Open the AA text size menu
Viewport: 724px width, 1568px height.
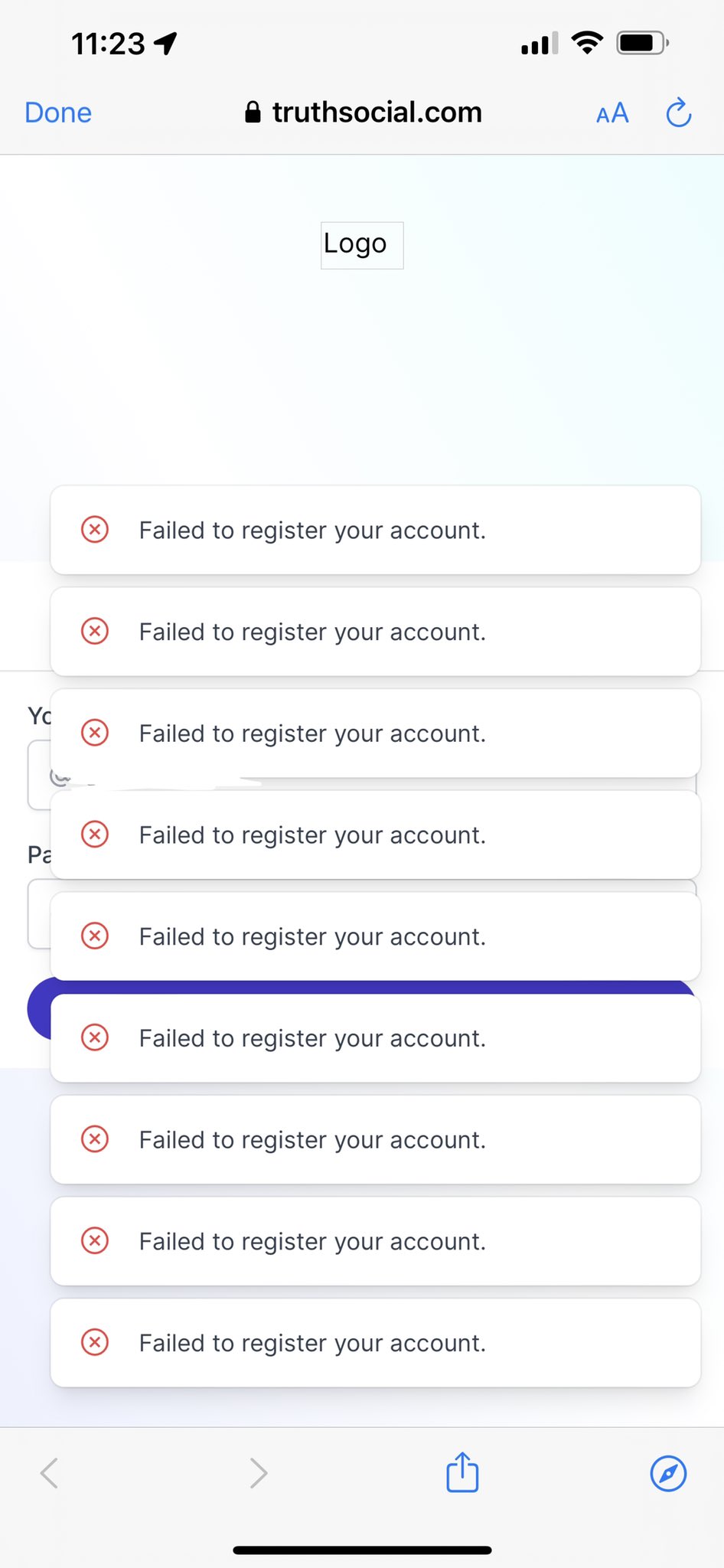pos(612,113)
